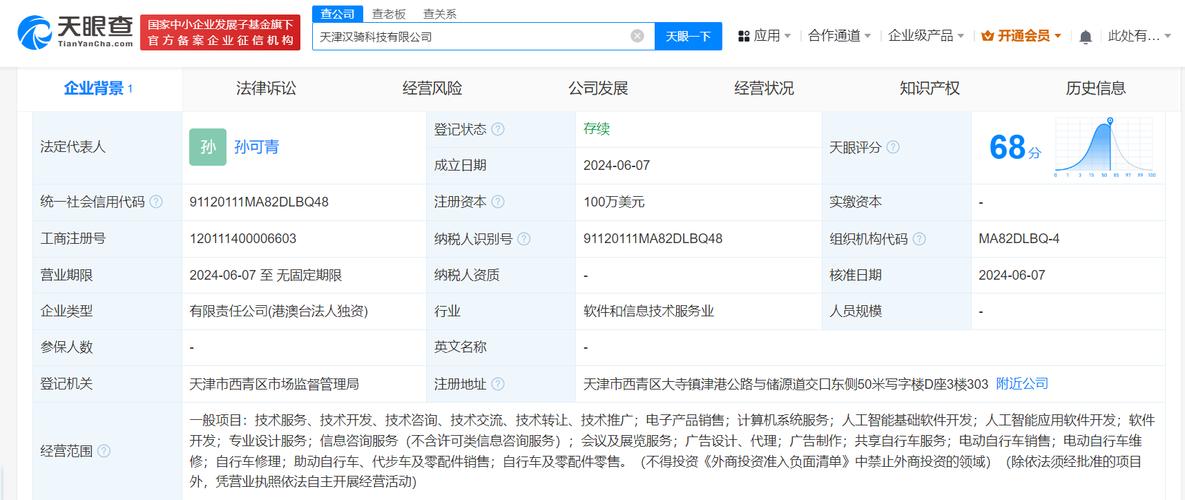1185x500 pixels.
Task: Switch to 查关系 search tab
Action: [x=439, y=14]
